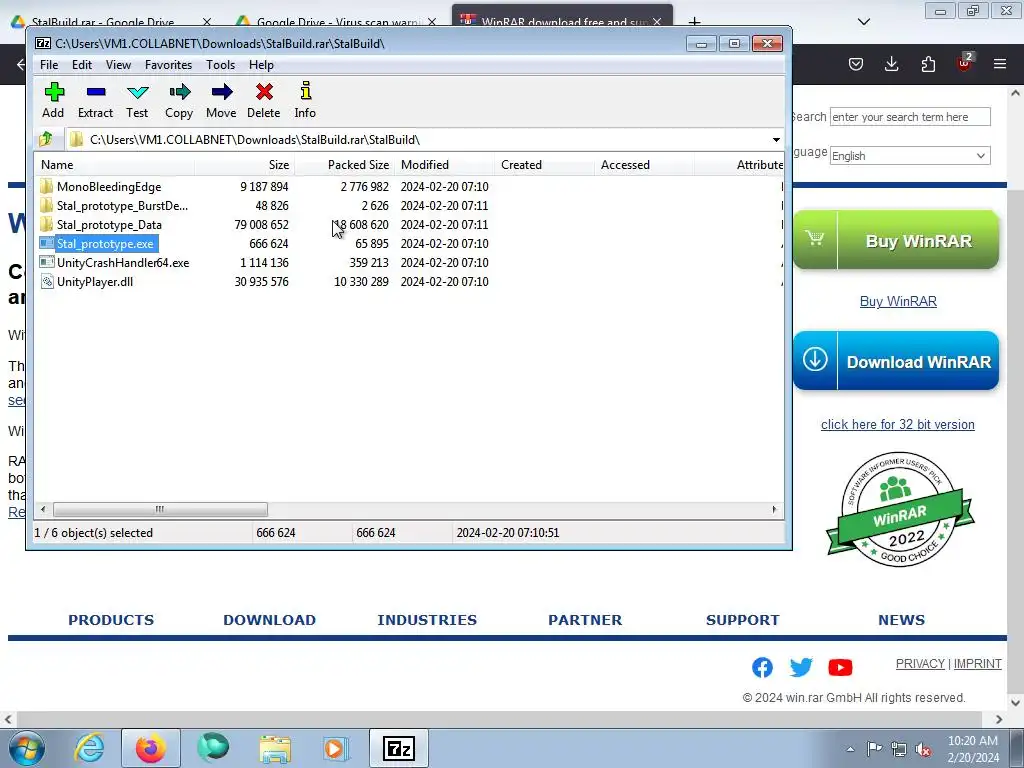Click the uBlock extension icon with badge

(x=965, y=63)
